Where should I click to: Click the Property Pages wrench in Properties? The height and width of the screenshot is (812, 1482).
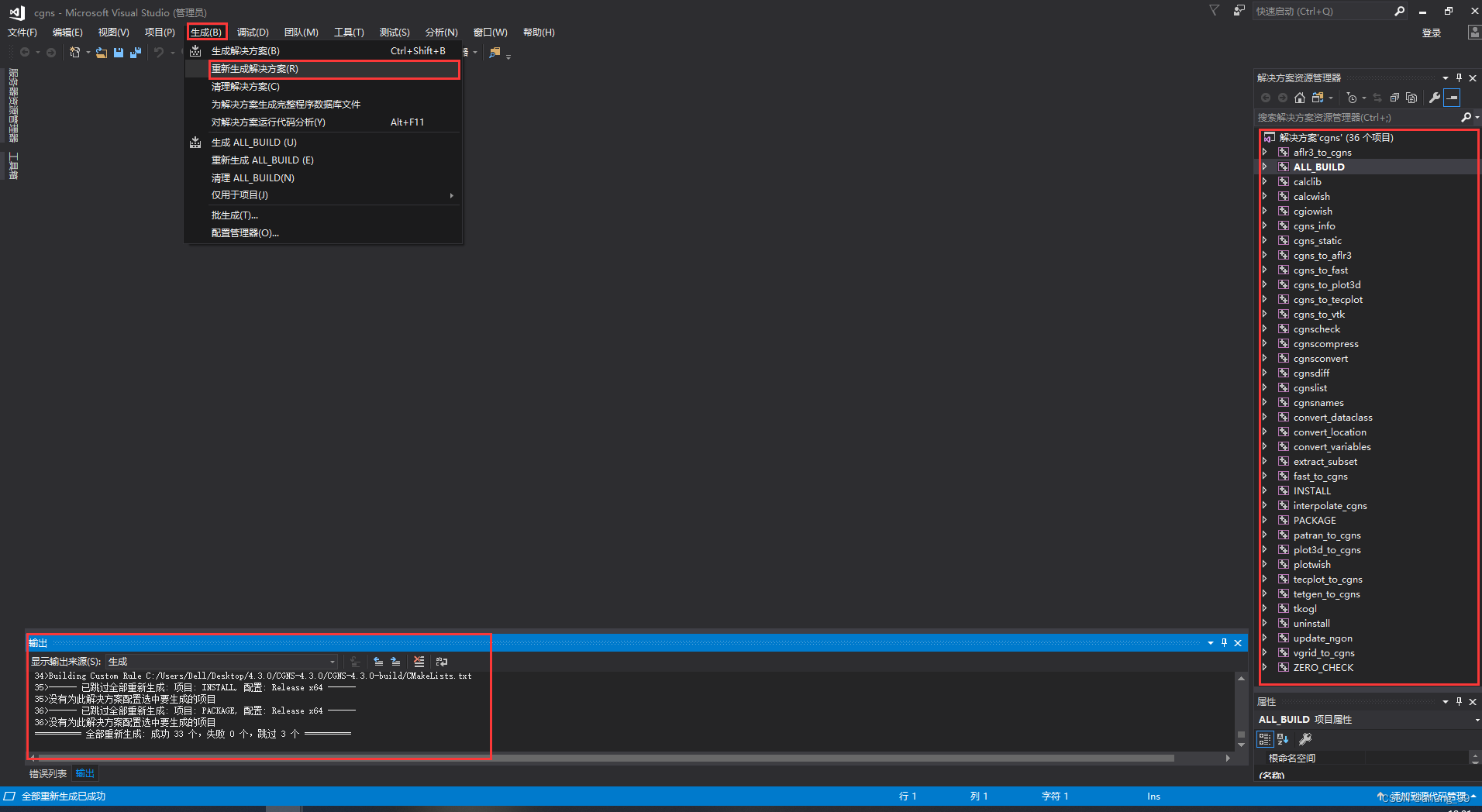click(1305, 739)
